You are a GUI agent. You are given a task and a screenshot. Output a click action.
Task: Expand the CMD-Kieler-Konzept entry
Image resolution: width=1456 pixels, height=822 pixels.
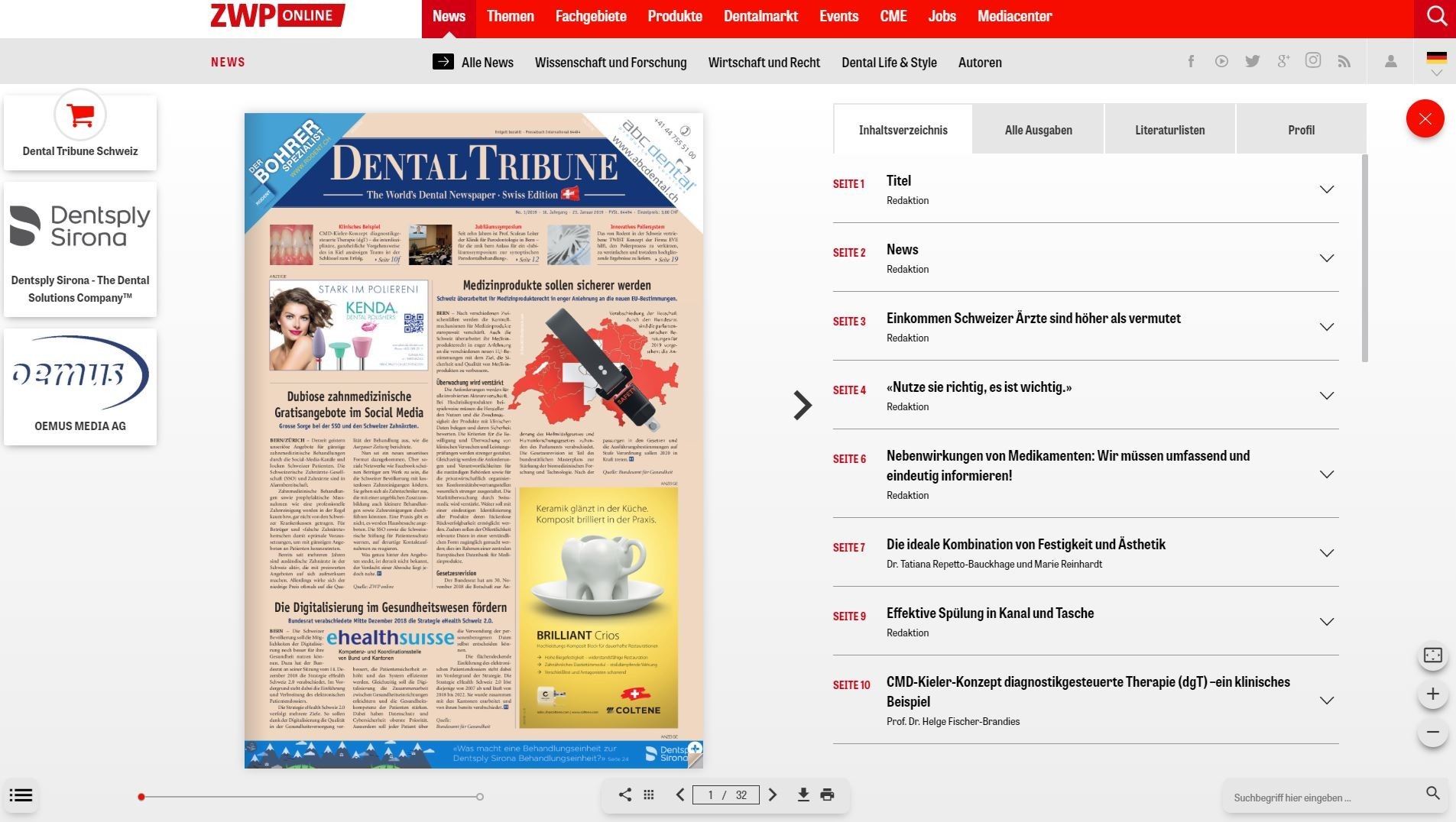coord(1327,701)
